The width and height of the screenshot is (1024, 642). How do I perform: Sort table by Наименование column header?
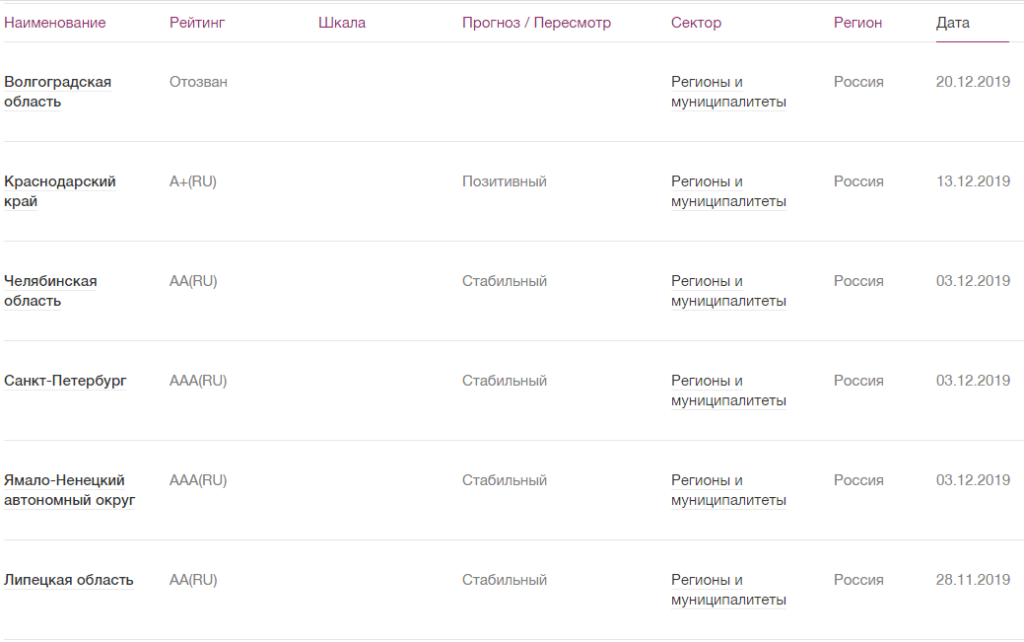click(55, 23)
